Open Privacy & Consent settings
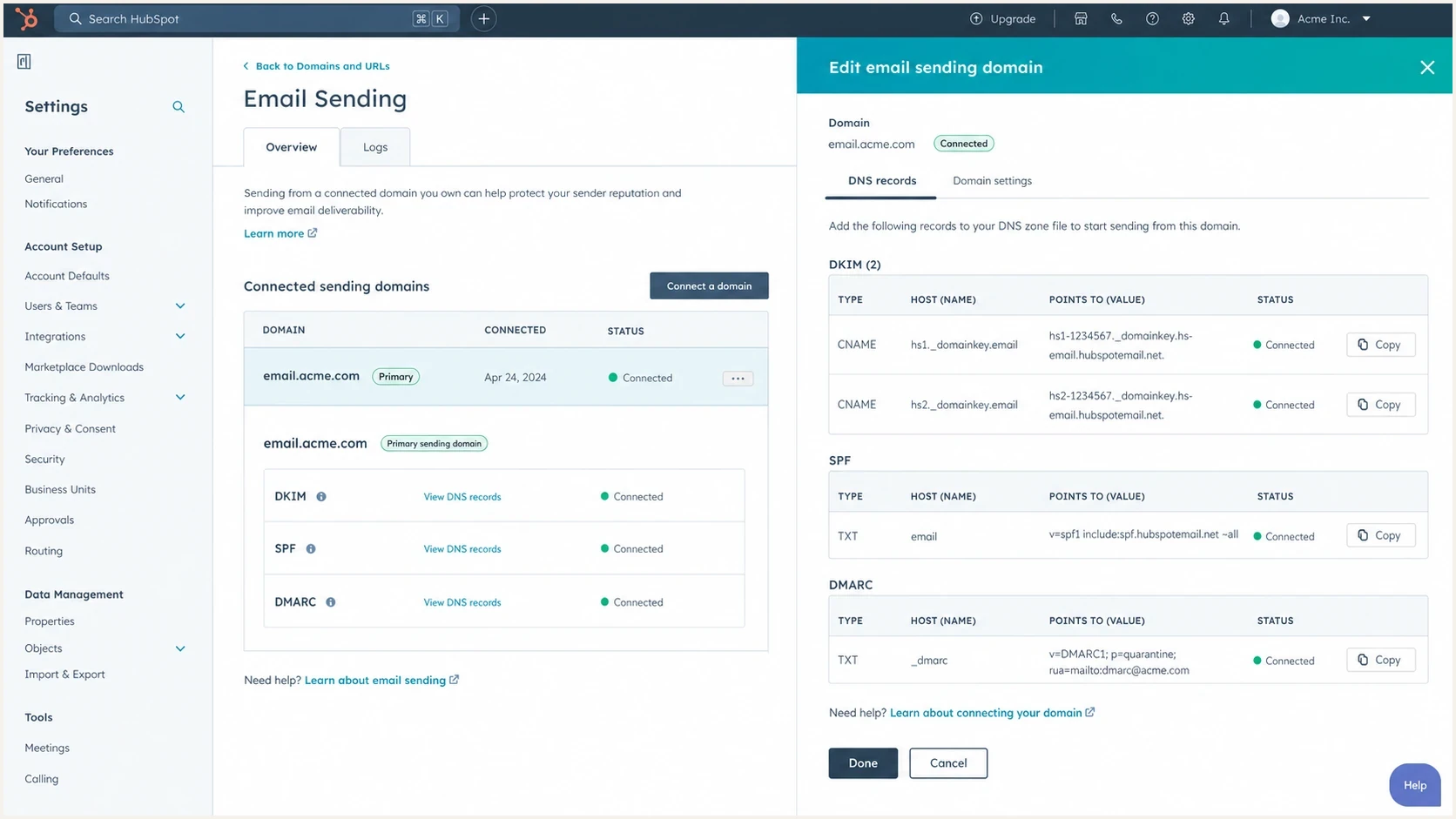 [71, 428]
